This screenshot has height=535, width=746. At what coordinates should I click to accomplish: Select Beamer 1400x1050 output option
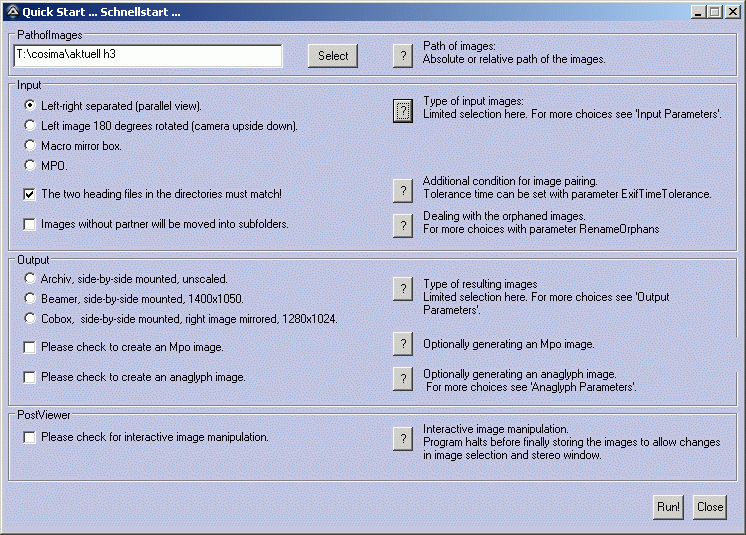pyautogui.click(x=30, y=298)
